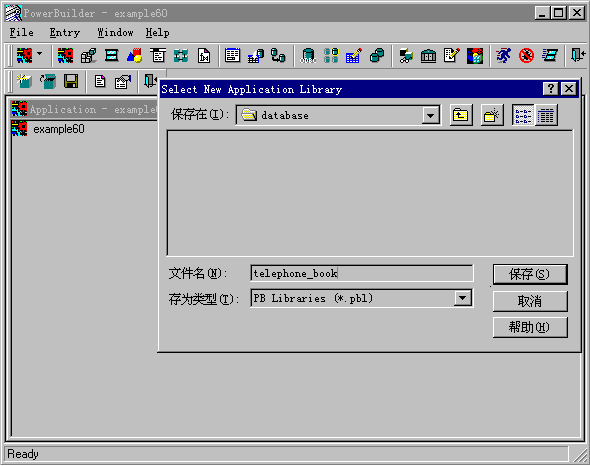Viewport: 590px width, 466px height.
Task: Click the Run application running-man icon
Action: (503, 56)
